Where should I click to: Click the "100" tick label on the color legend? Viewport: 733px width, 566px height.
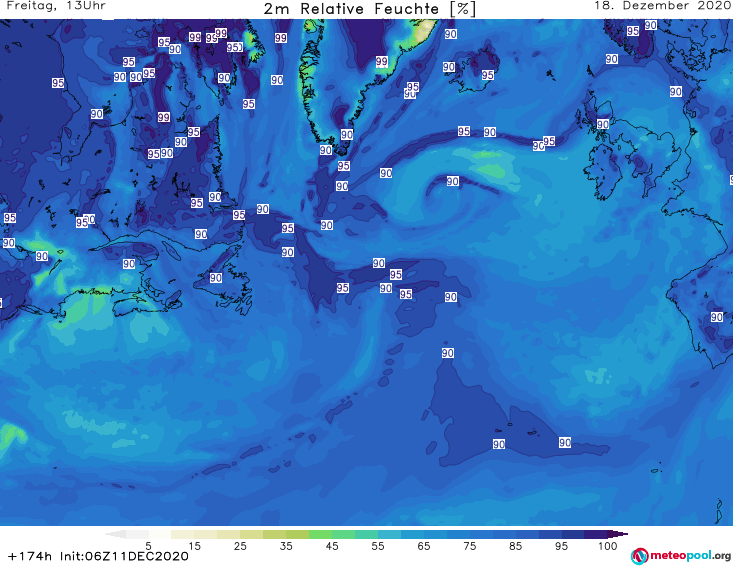pos(607,545)
